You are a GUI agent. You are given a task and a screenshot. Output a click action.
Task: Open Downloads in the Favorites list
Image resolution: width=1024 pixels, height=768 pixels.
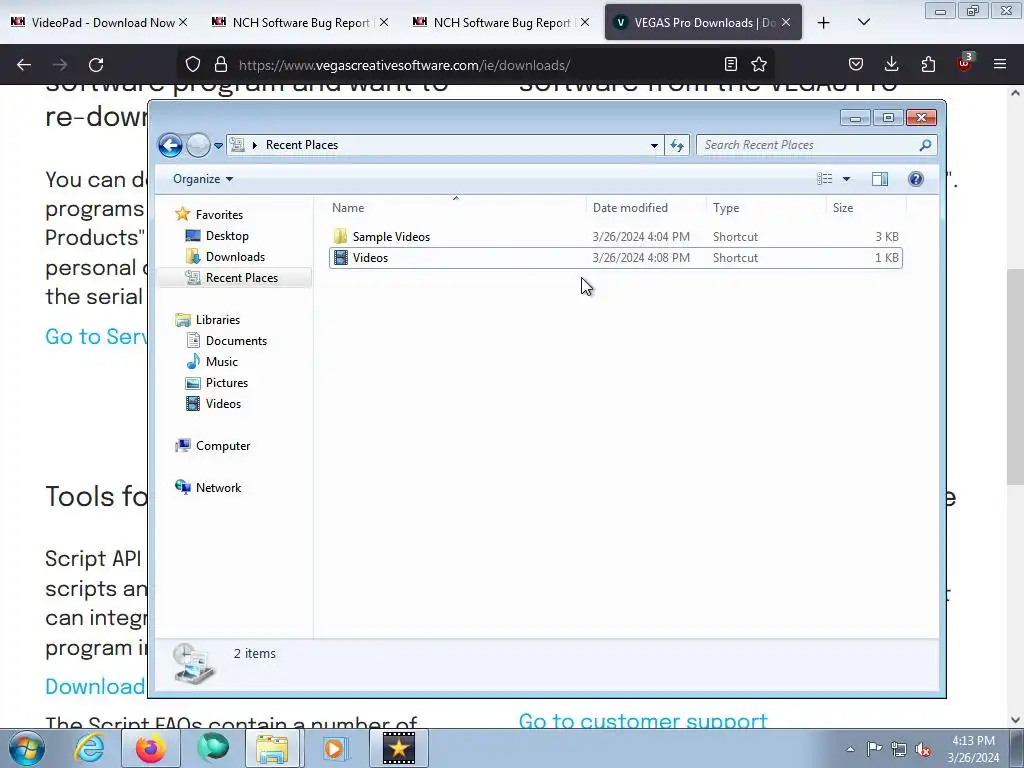point(235,257)
